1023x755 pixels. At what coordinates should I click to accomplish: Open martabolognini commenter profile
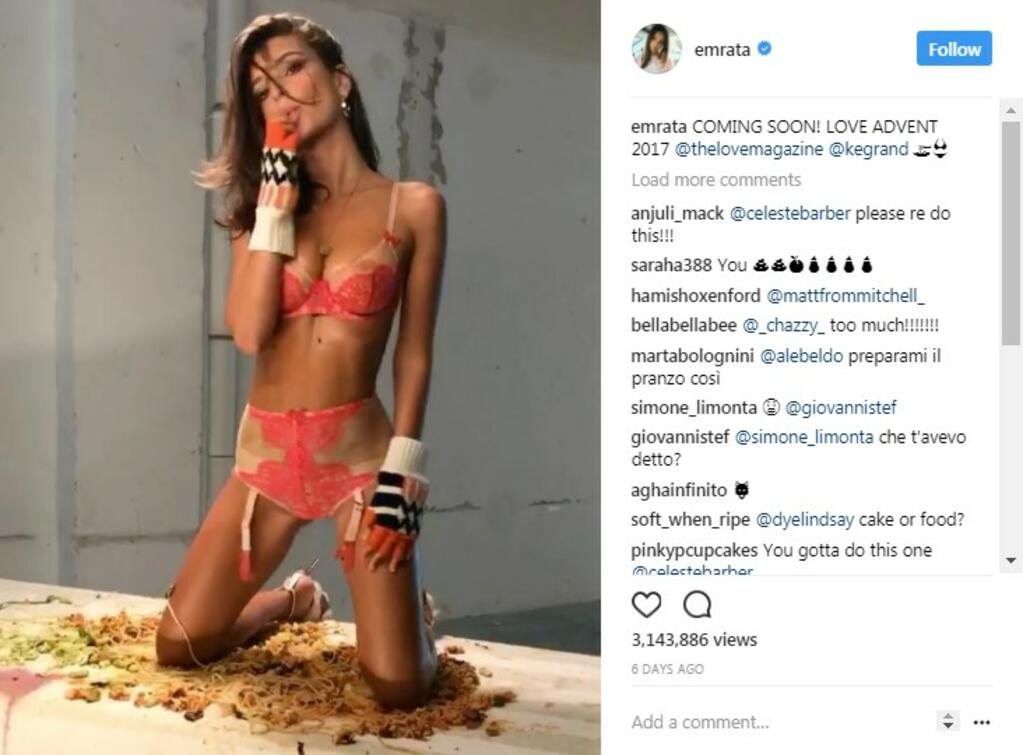pyautogui.click(x=692, y=356)
